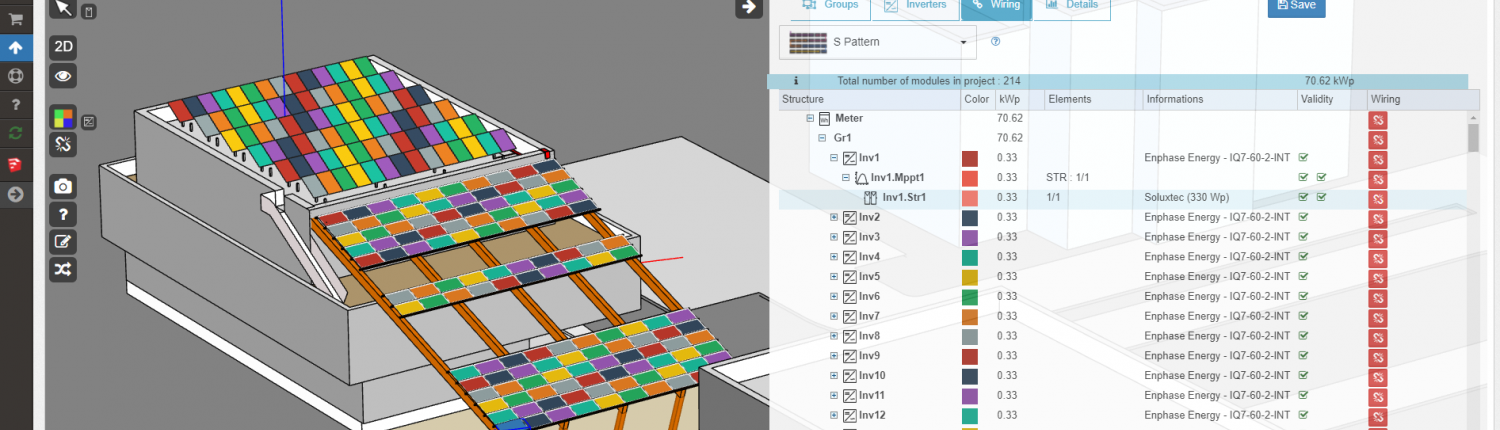Open viewport help question mark button

coord(63,214)
